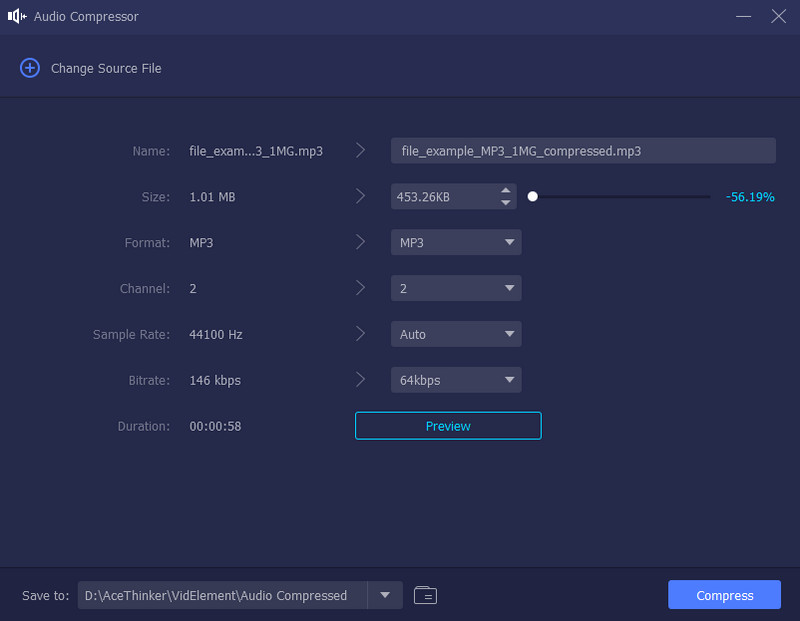
Task: Open the output folder icon next to Save to
Action: point(425,595)
